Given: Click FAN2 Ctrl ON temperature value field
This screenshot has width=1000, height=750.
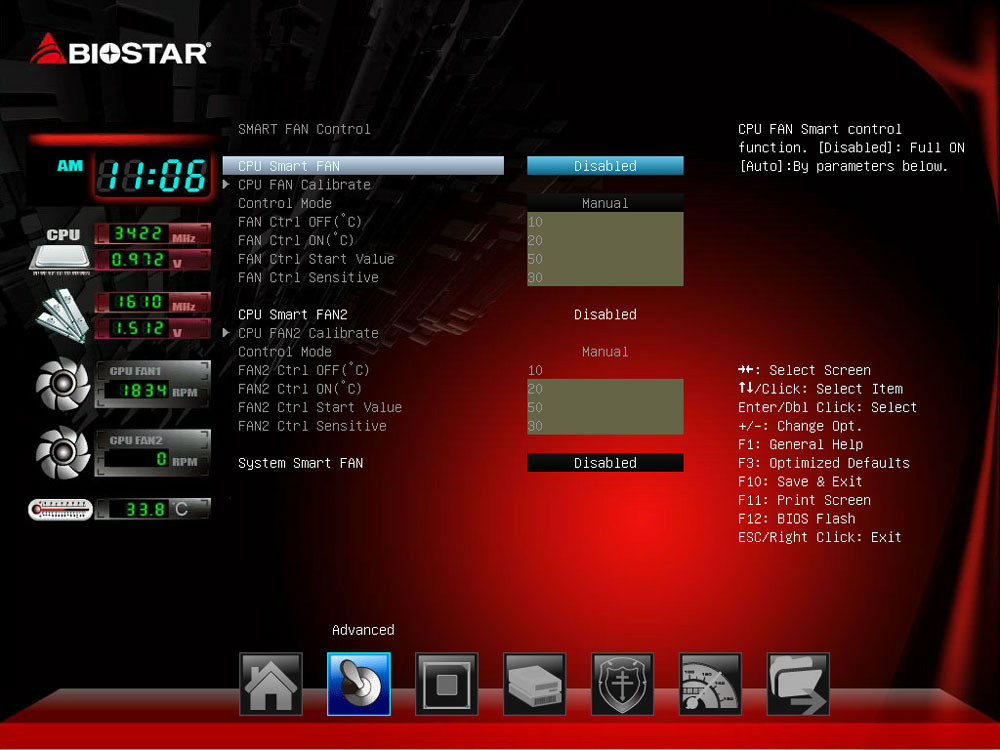Looking at the screenshot, I should (605, 389).
